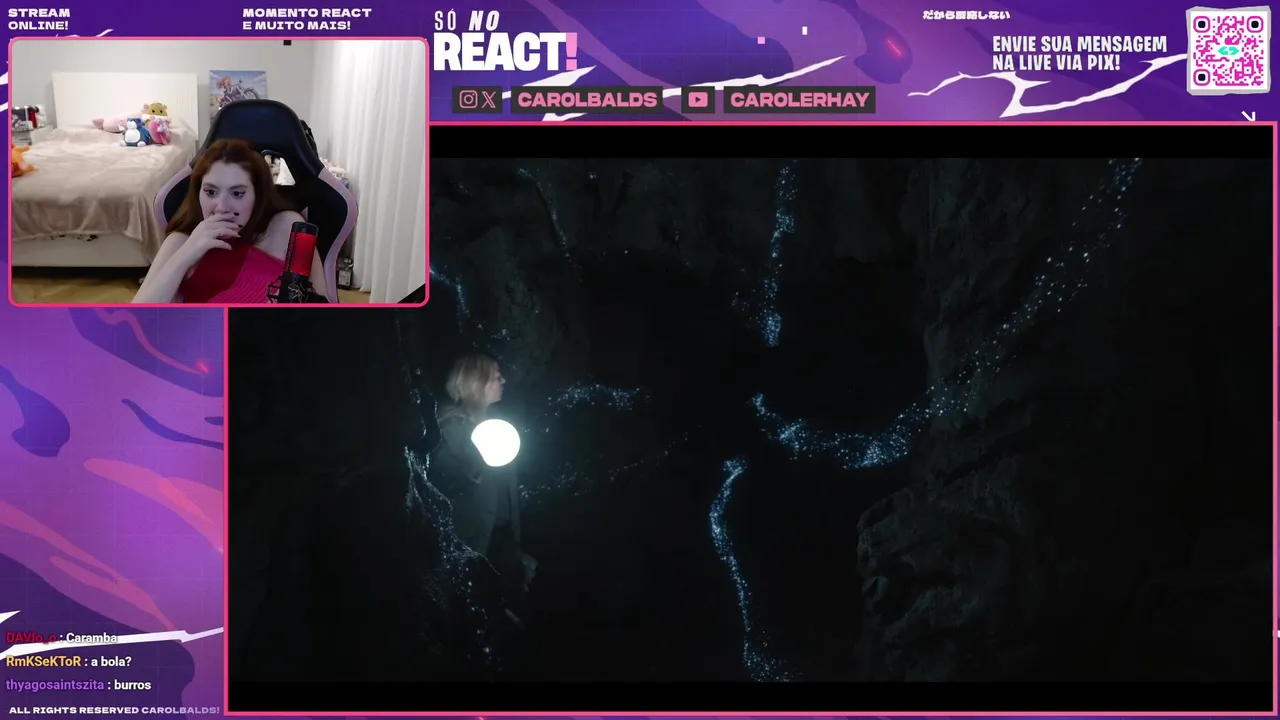Click the CAROLERHAY channel label
This screenshot has height=720, width=1280.
point(799,99)
